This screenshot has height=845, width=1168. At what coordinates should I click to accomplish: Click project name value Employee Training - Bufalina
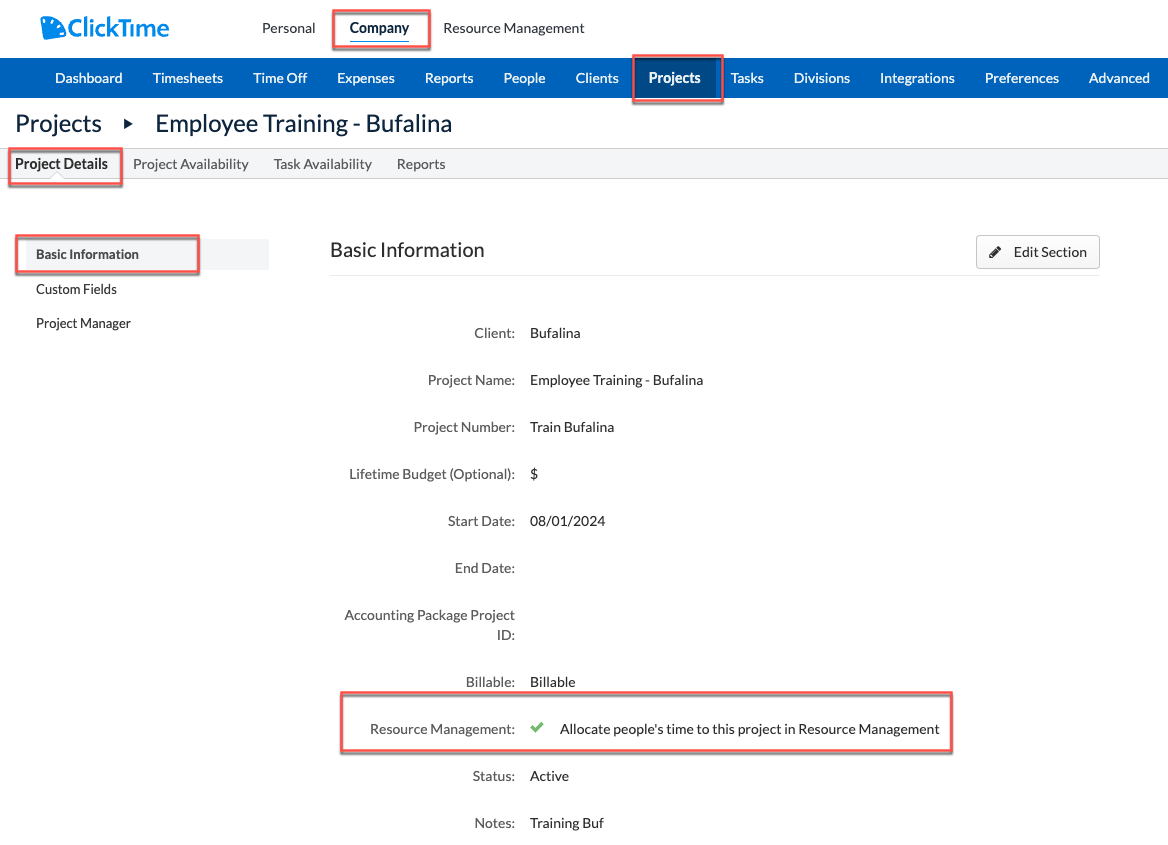(616, 380)
